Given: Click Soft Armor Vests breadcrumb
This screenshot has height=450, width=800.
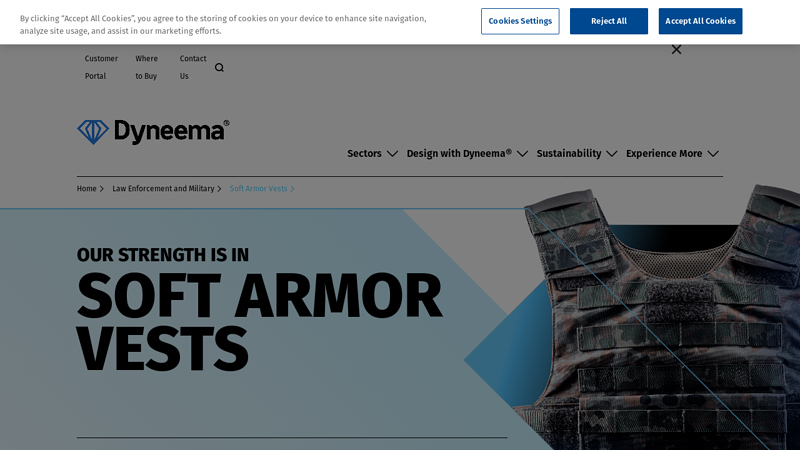Looking at the screenshot, I should [258, 189].
